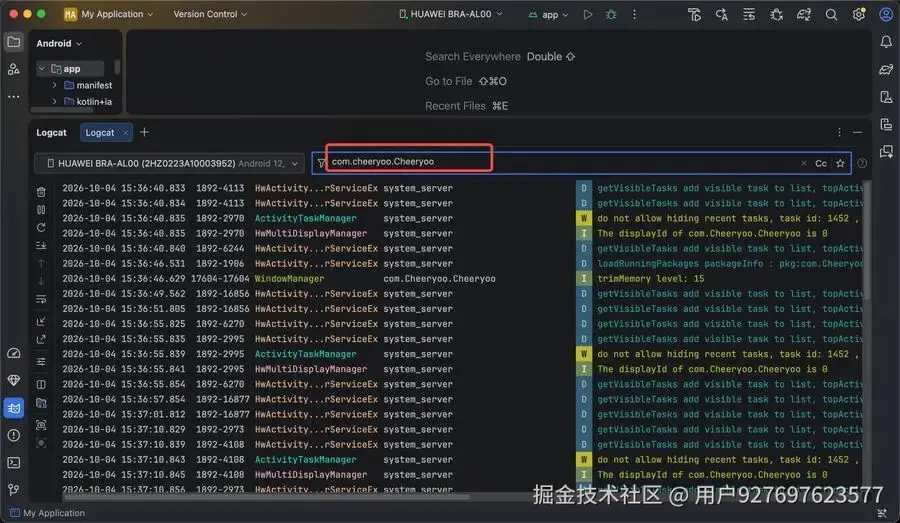Expand the manifest folder

pyautogui.click(x=55, y=85)
